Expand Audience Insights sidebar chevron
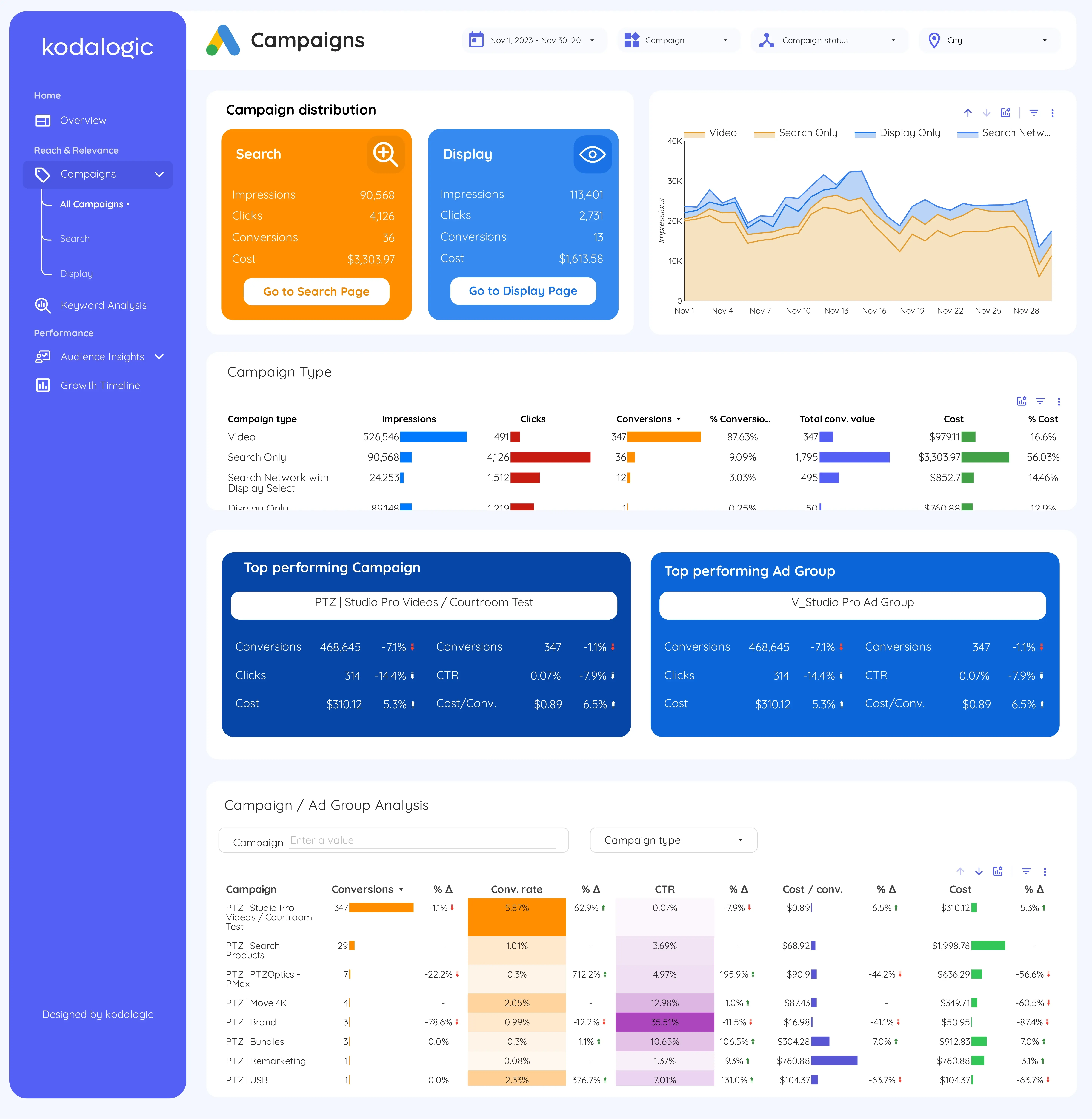The width and height of the screenshot is (1092, 1119). click(159, 356)
